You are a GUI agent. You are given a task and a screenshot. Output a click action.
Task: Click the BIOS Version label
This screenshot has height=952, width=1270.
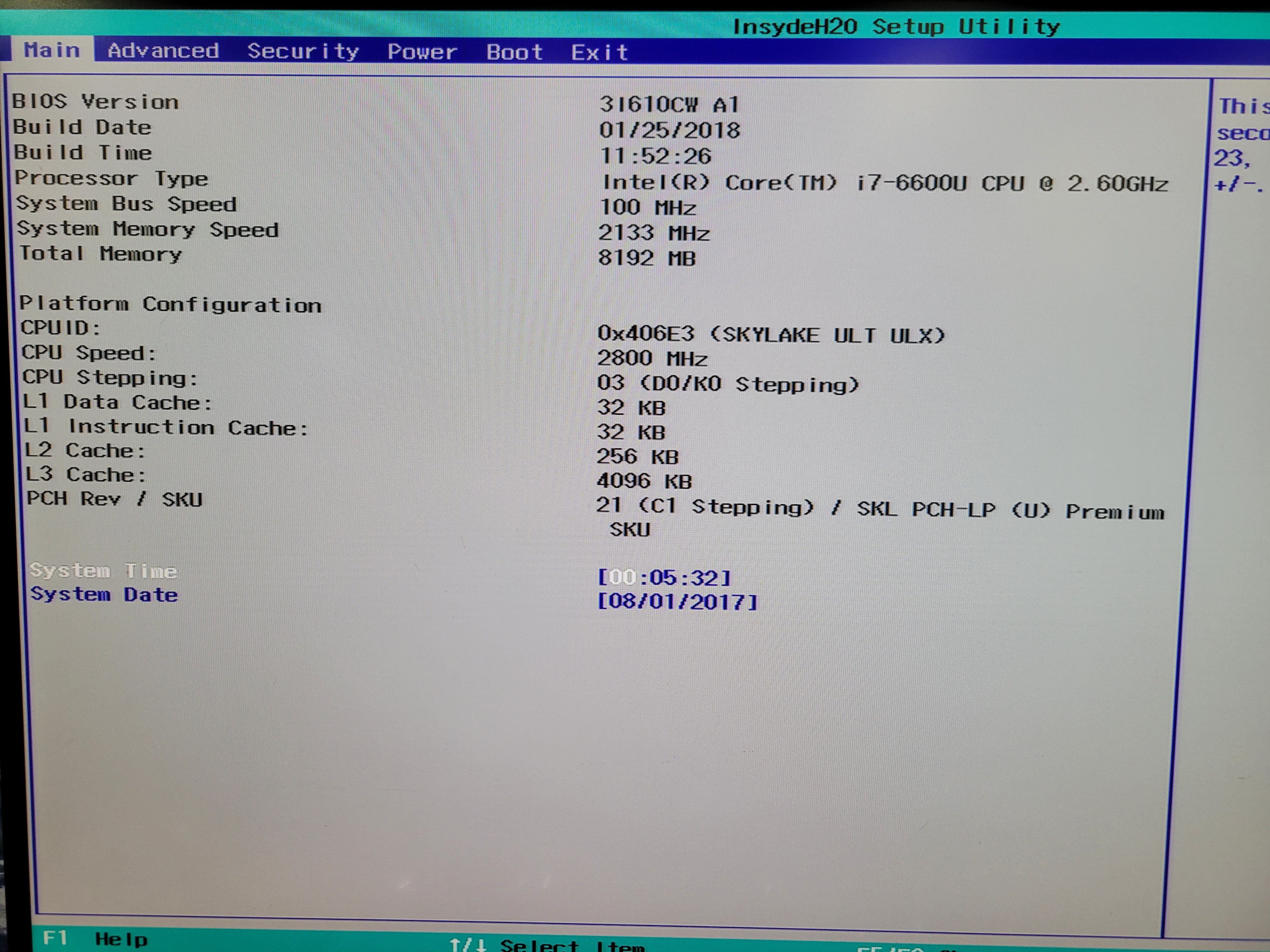(95, 102)
